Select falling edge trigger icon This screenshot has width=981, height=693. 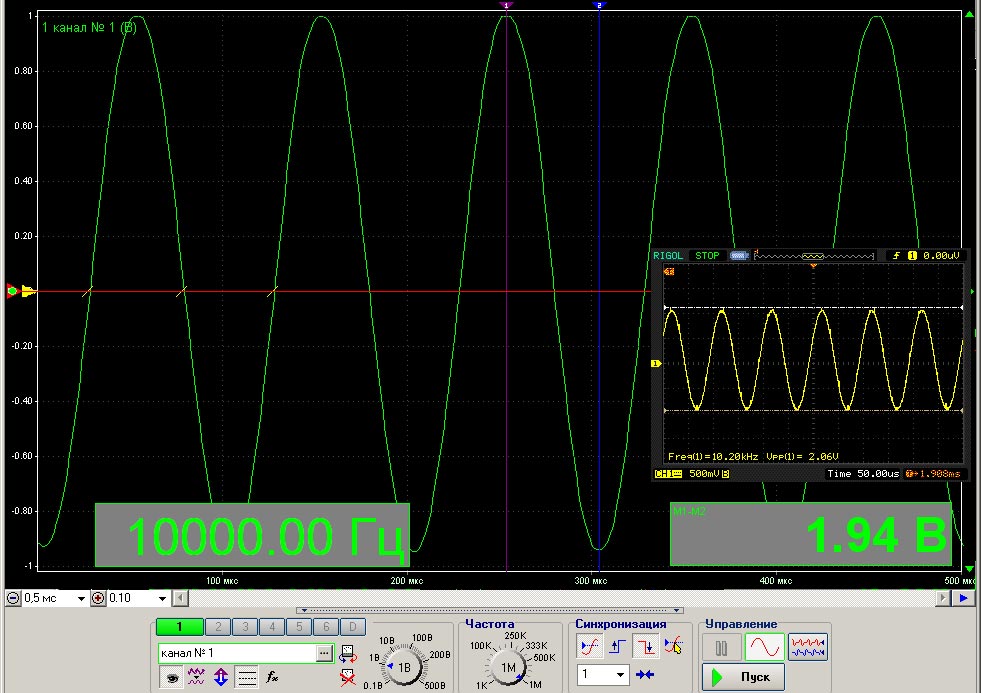click(645, 647)
